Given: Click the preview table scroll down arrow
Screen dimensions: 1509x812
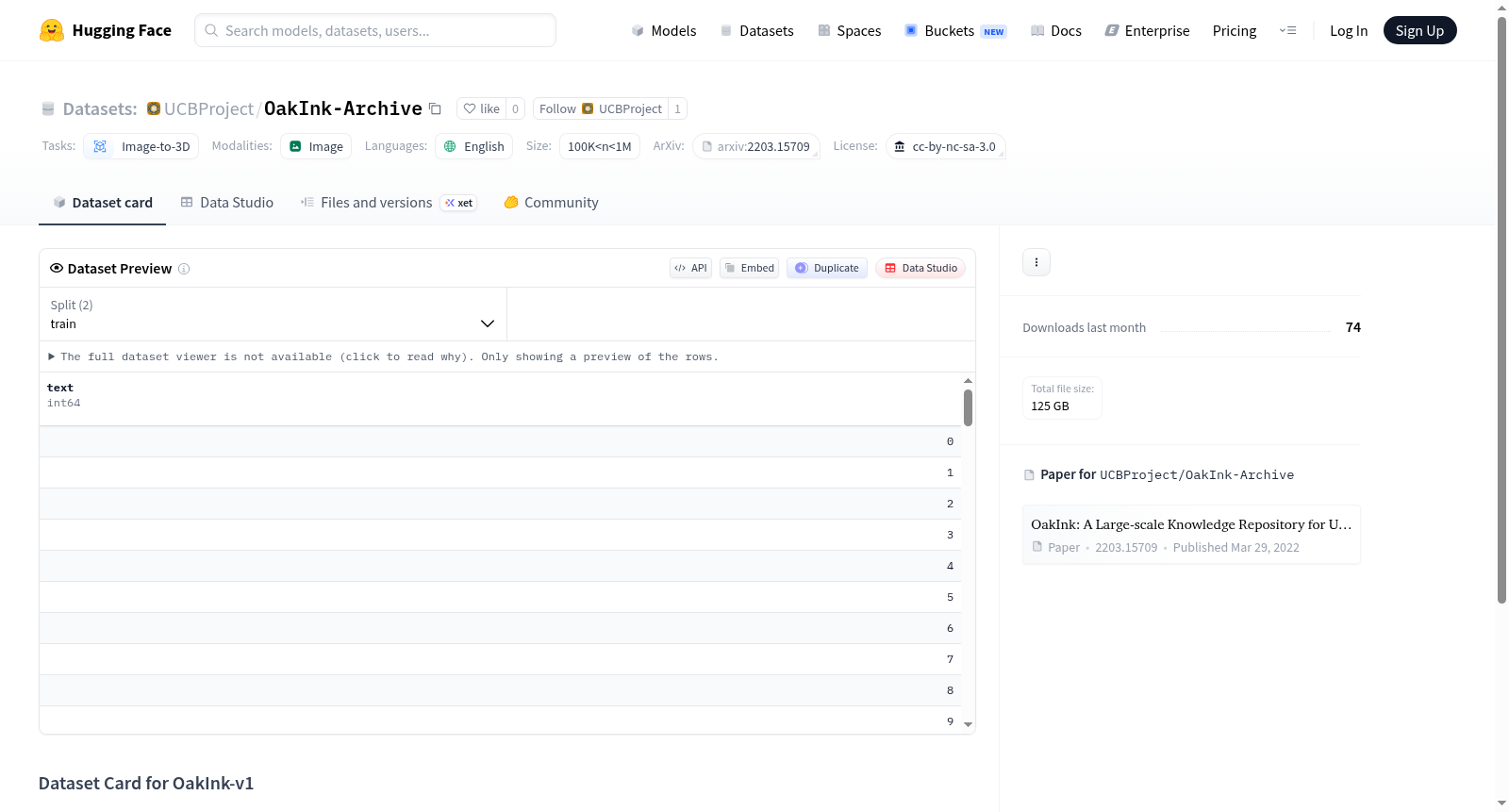Looking at the screenshot, I should [968, 724].
